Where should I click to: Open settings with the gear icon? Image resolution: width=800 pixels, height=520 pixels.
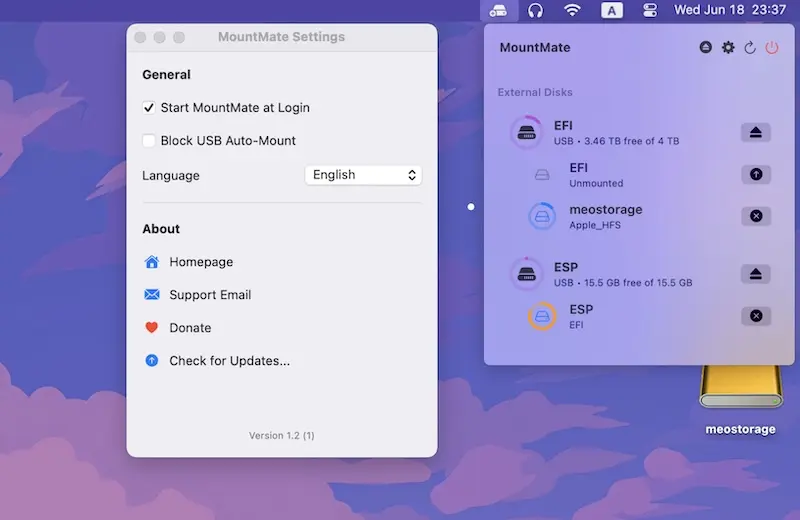coord(728,47)
